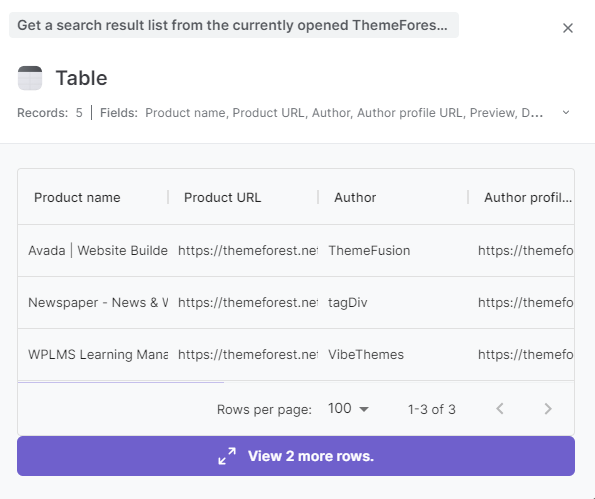Click the horizontal scrollbar under table
595x499 pixels.
121,382
